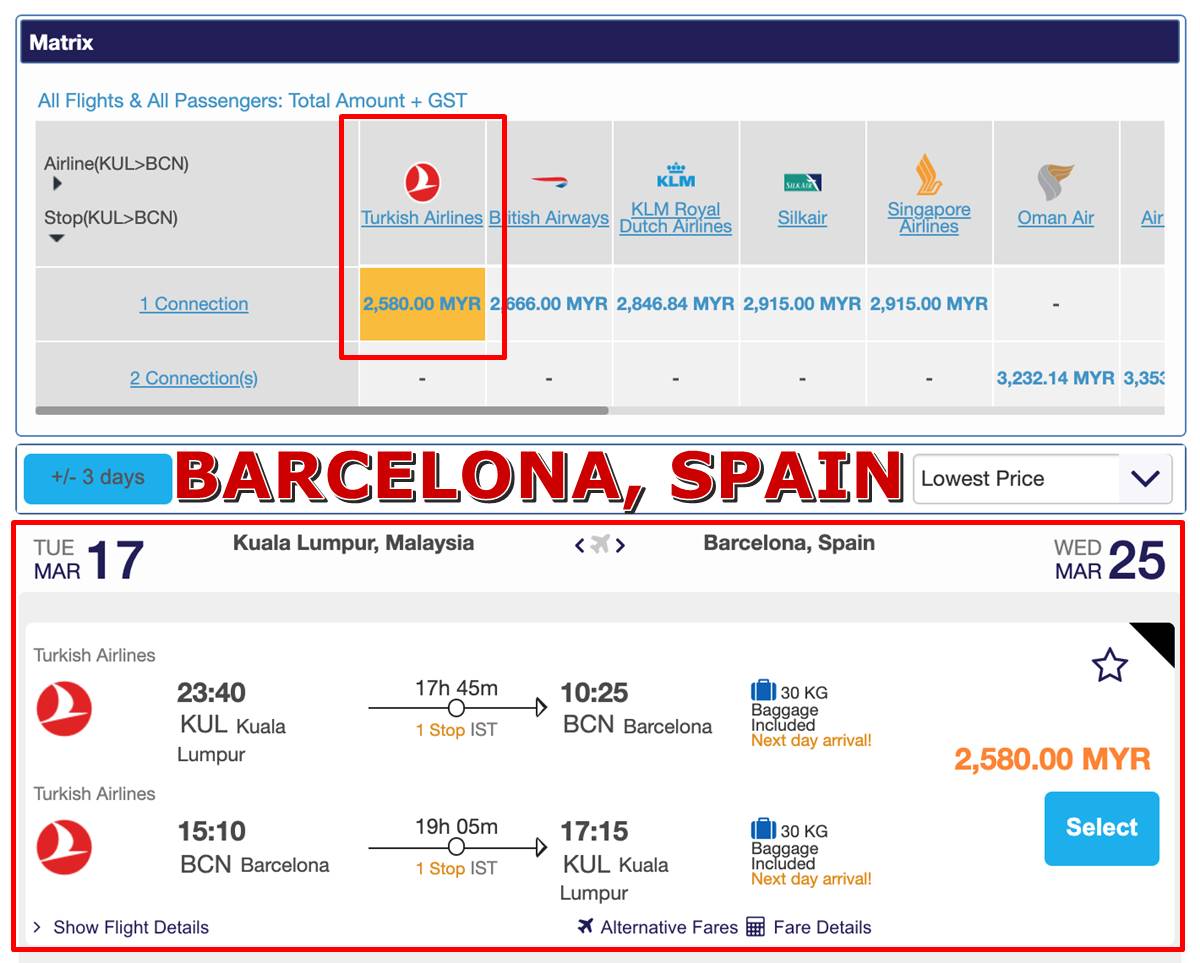Click the KLM crown logo
This screenshot has width=1200, height=963.
coord(675,175)
